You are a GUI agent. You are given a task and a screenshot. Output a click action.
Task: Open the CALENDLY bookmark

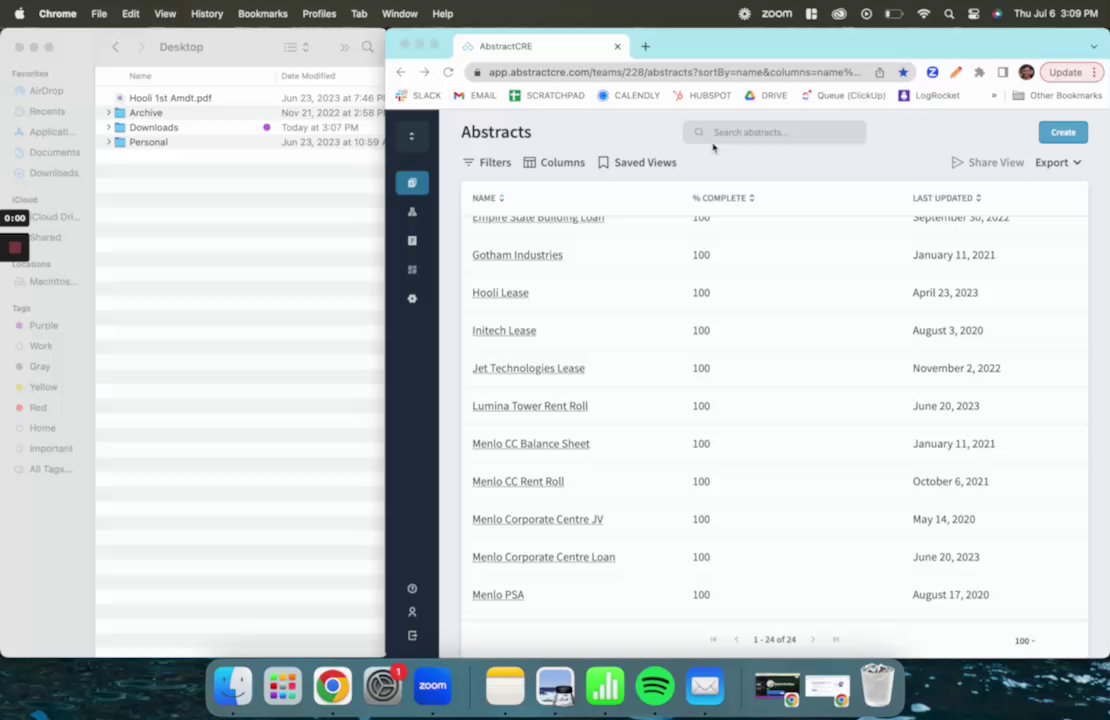tap(629, 96)
